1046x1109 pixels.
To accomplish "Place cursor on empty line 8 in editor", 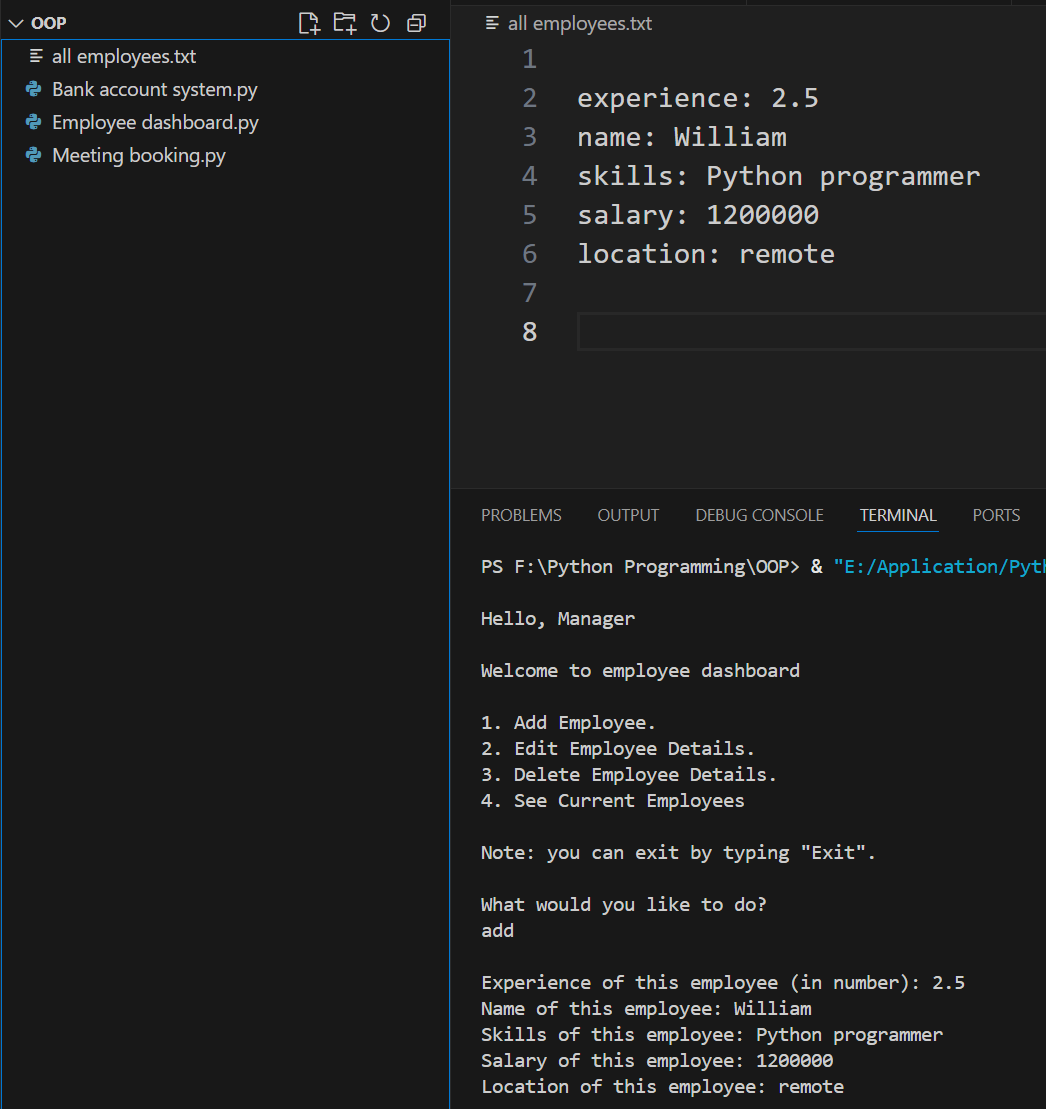I will (800, 332).
